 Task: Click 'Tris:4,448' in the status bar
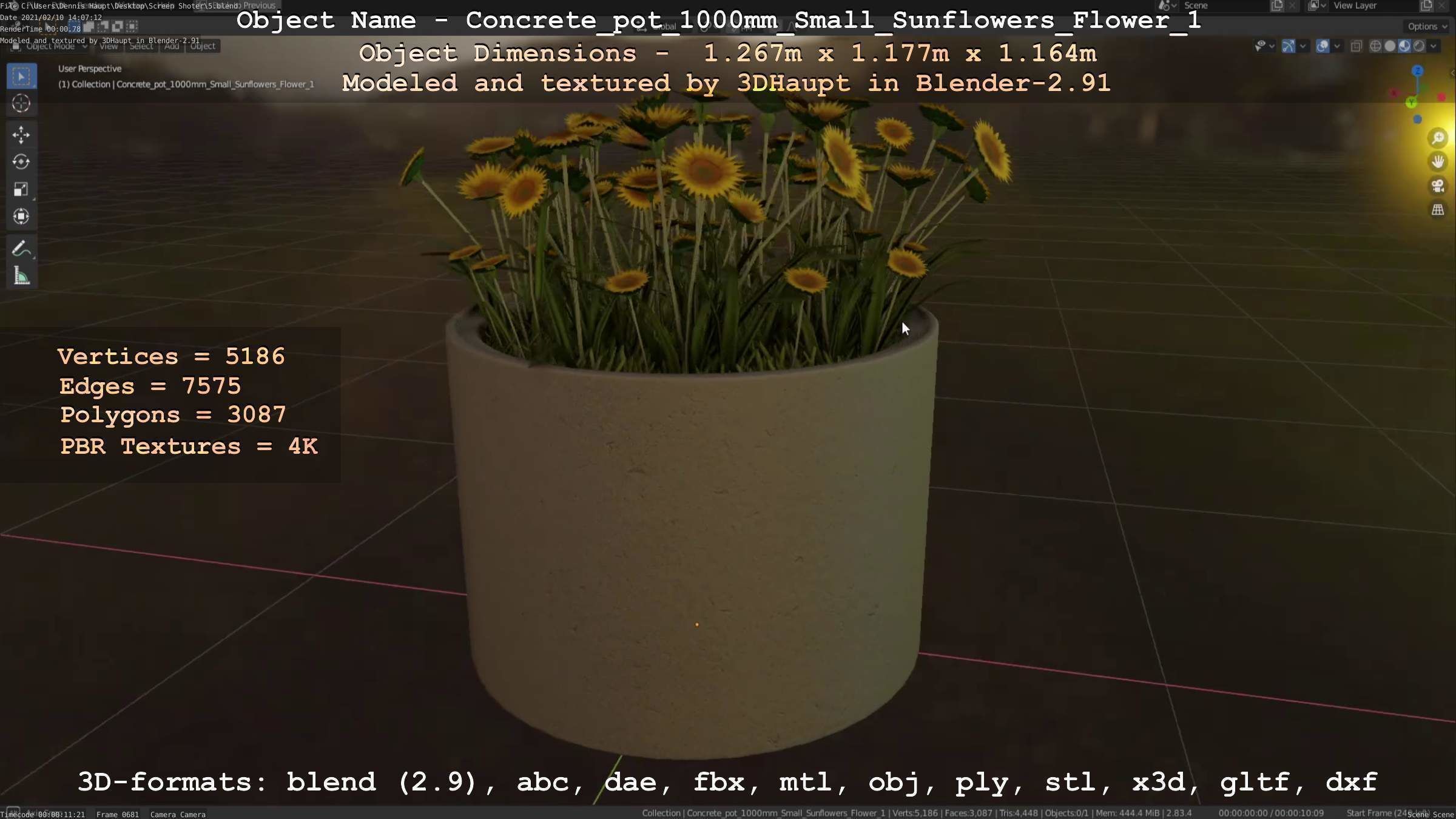coord(1019,813)
